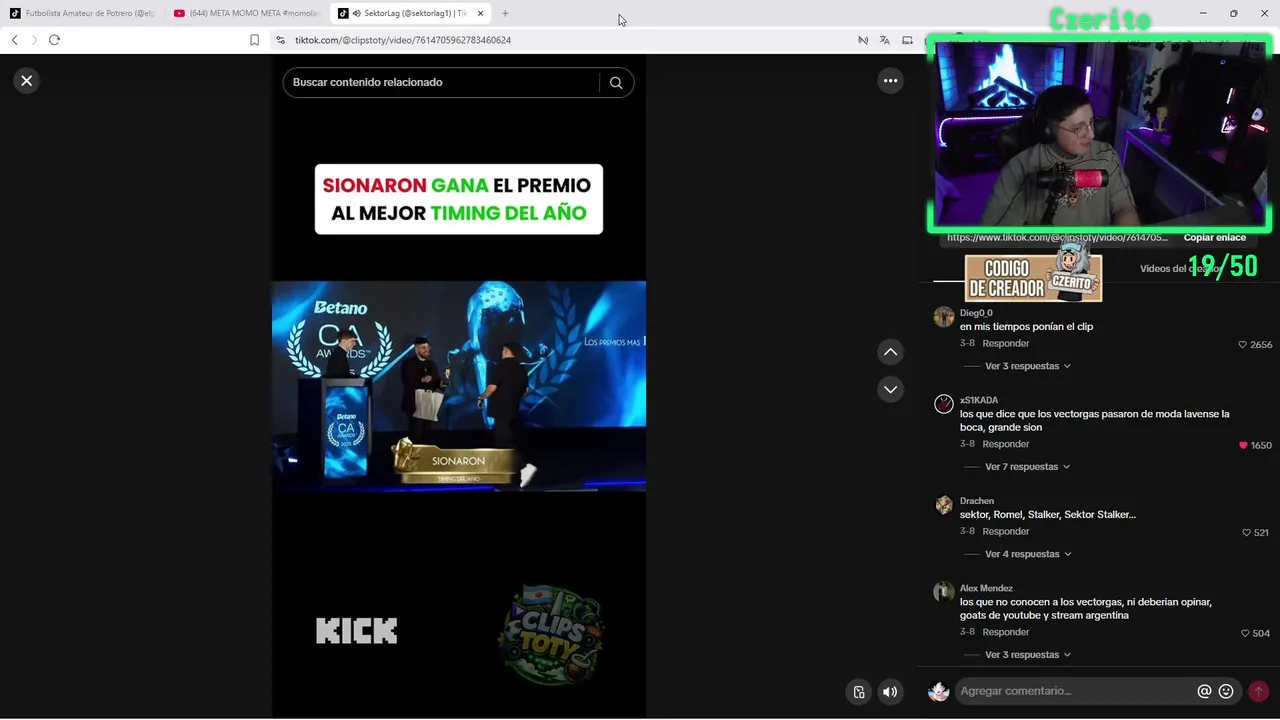Screen dimensions: 1280x720
Task: Click username 'Alex Mendez'
Action: pos(986,588)
